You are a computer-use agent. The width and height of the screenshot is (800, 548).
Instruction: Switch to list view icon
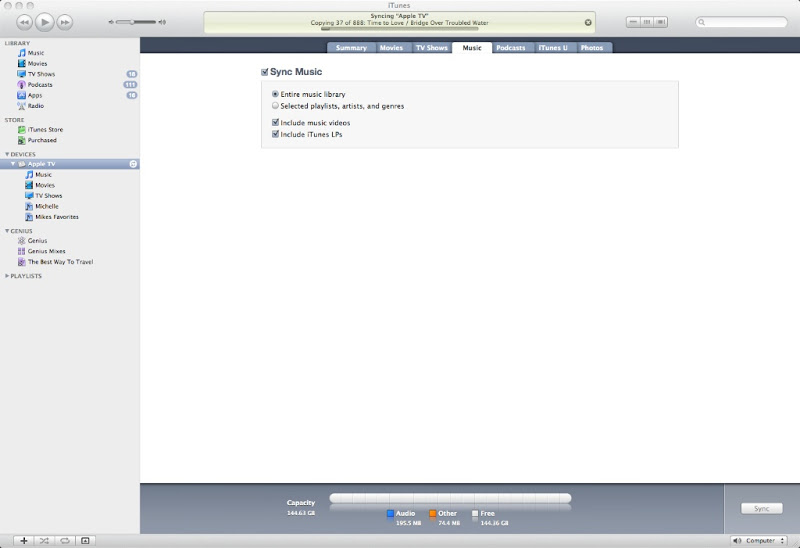click(x=633, y=22)
